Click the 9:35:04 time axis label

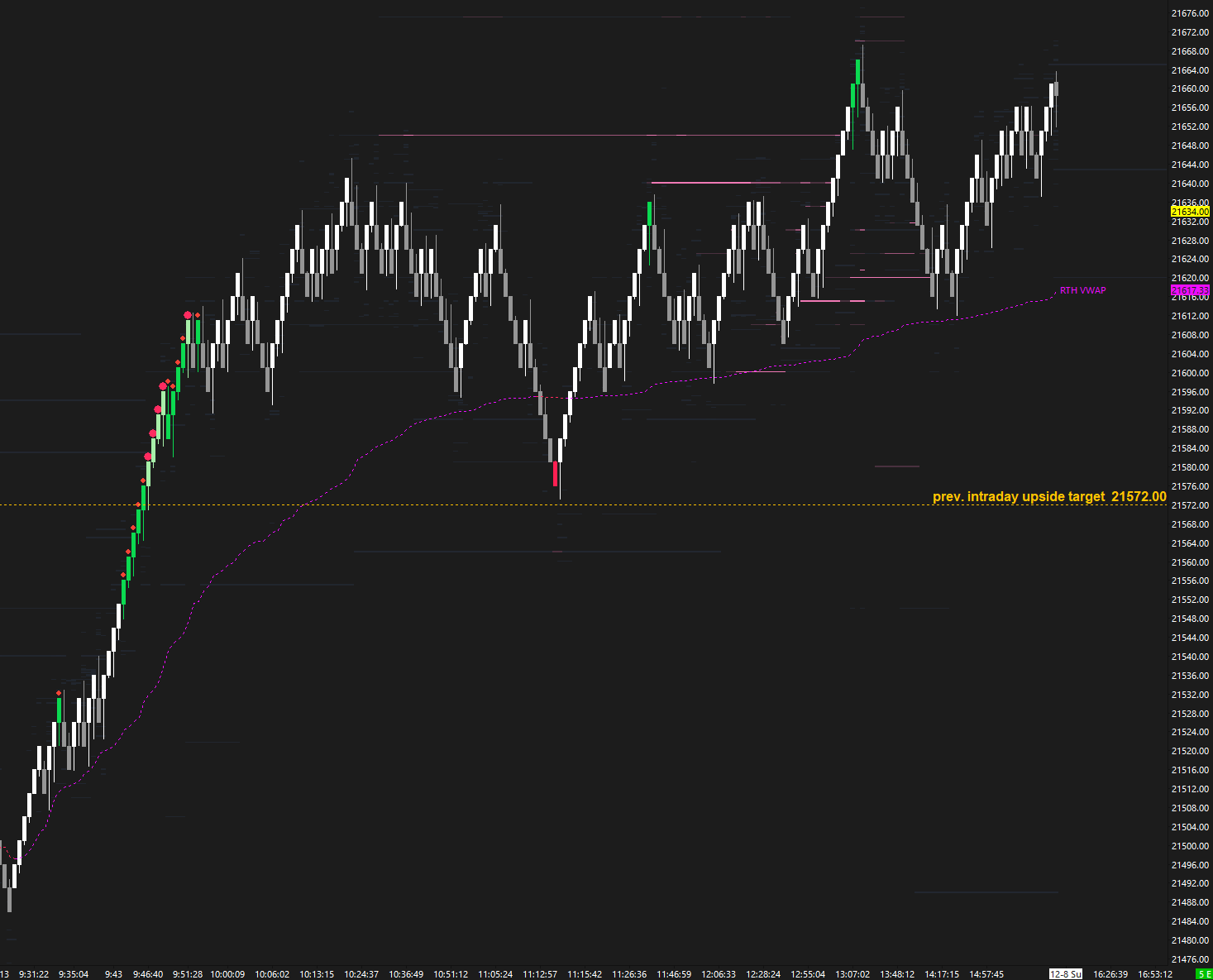(74, 974)
